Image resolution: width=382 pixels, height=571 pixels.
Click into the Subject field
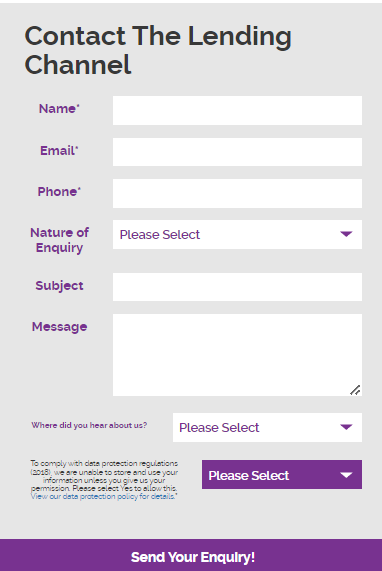tap(237, 287)
